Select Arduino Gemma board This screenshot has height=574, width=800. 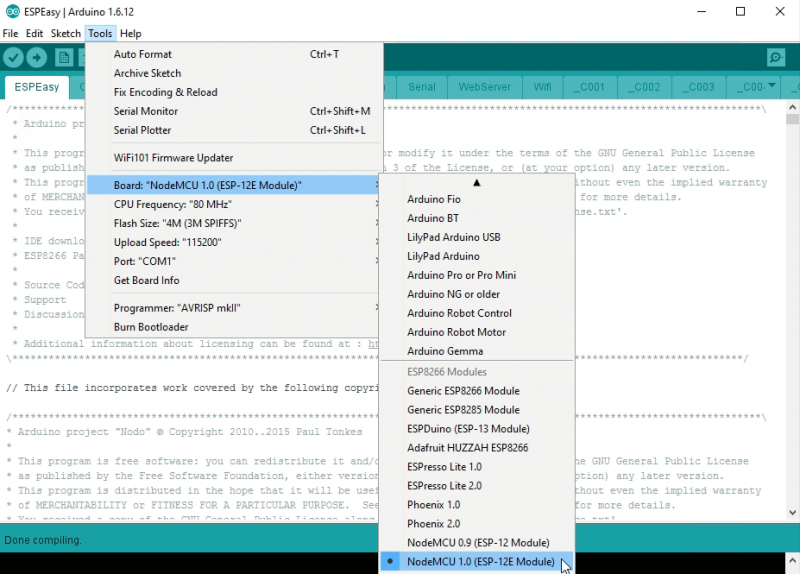477,351
